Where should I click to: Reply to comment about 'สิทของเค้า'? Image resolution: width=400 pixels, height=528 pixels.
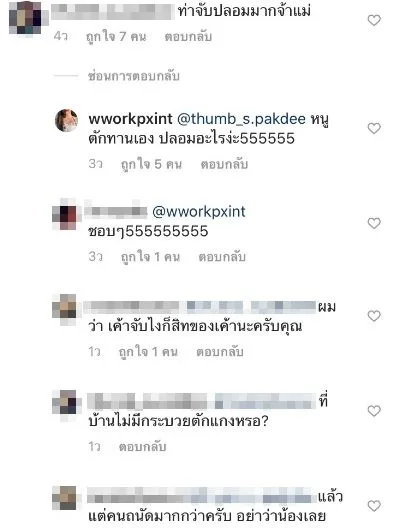tap(220, 352)
